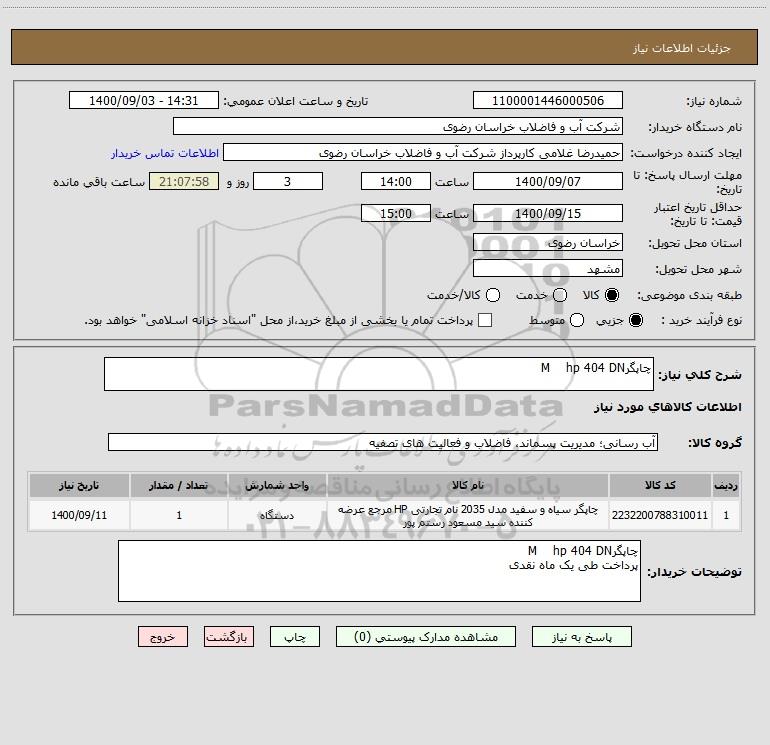Viewport: 770px width, 745px height.
Task: Select the کالا radio button
Action: (x=612, y=295)
